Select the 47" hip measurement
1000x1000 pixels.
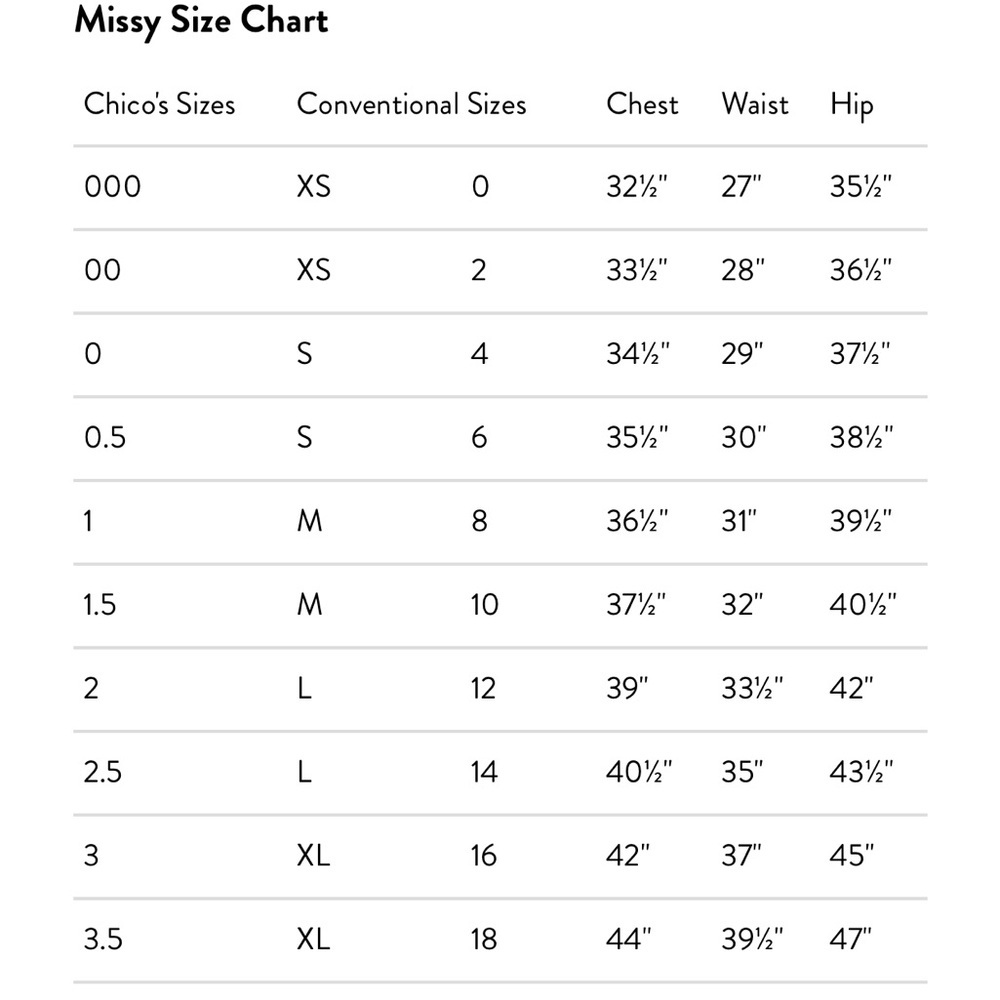850,939
